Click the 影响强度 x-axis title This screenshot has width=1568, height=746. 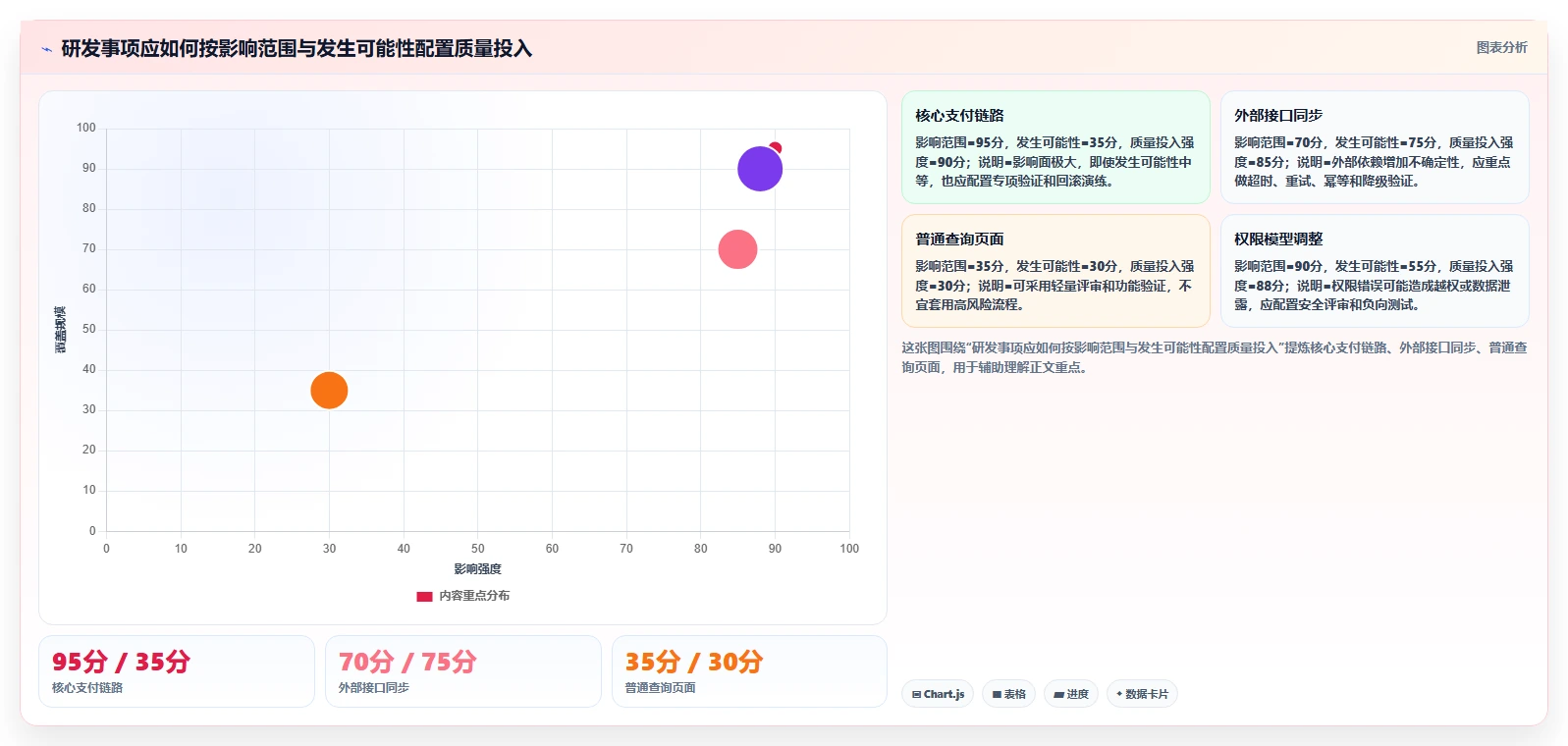(477, 569)
